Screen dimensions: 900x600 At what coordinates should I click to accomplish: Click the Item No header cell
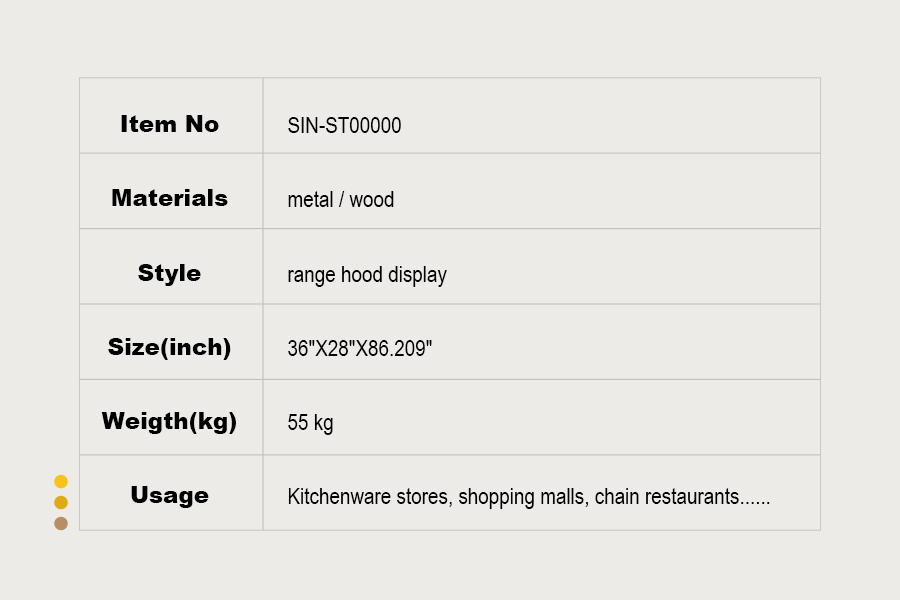[169, 124]
